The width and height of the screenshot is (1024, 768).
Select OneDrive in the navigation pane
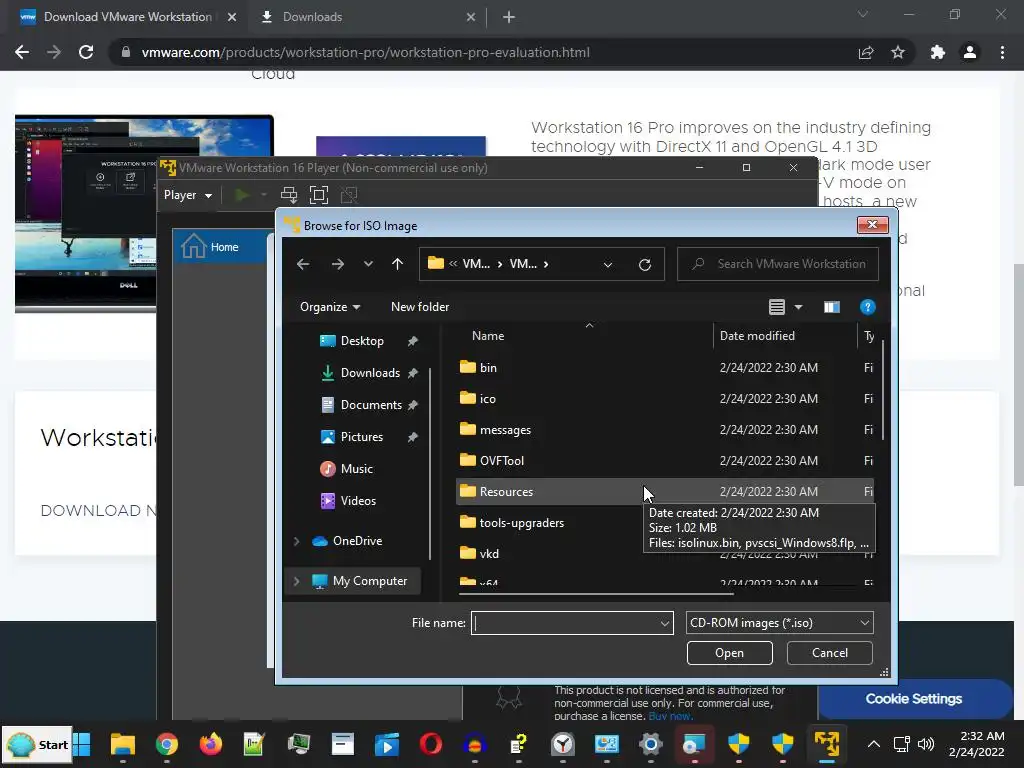(357, 541)
